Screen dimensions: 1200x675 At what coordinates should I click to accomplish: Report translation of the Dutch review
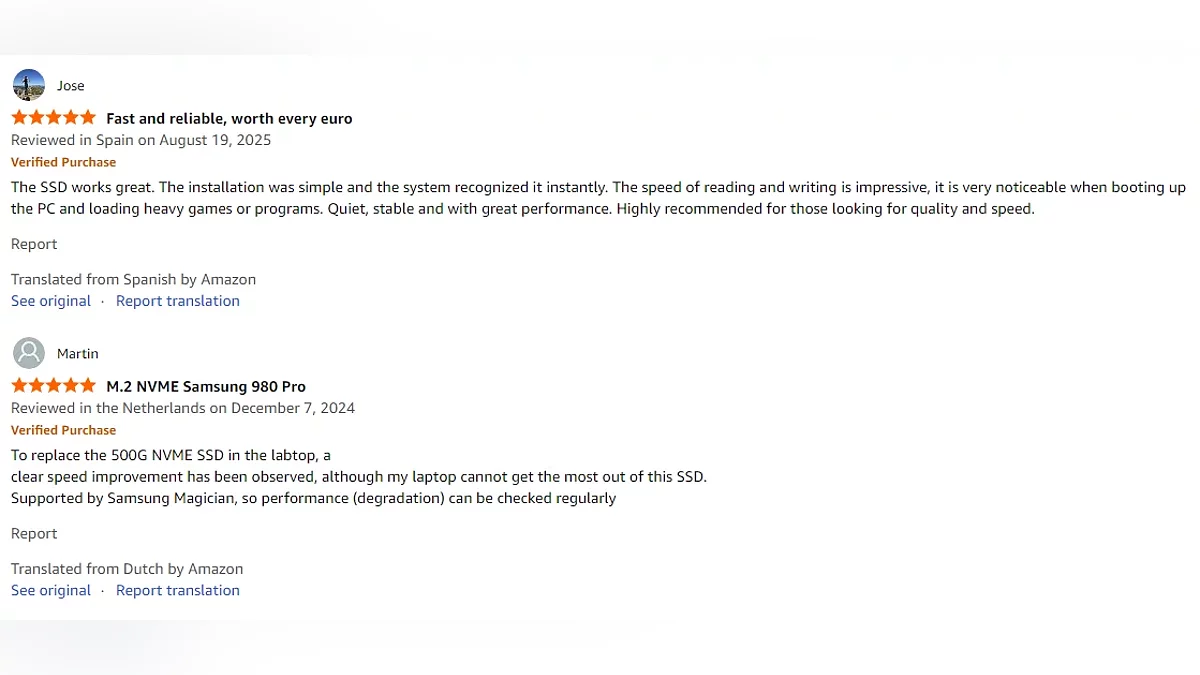pos(178,590)
